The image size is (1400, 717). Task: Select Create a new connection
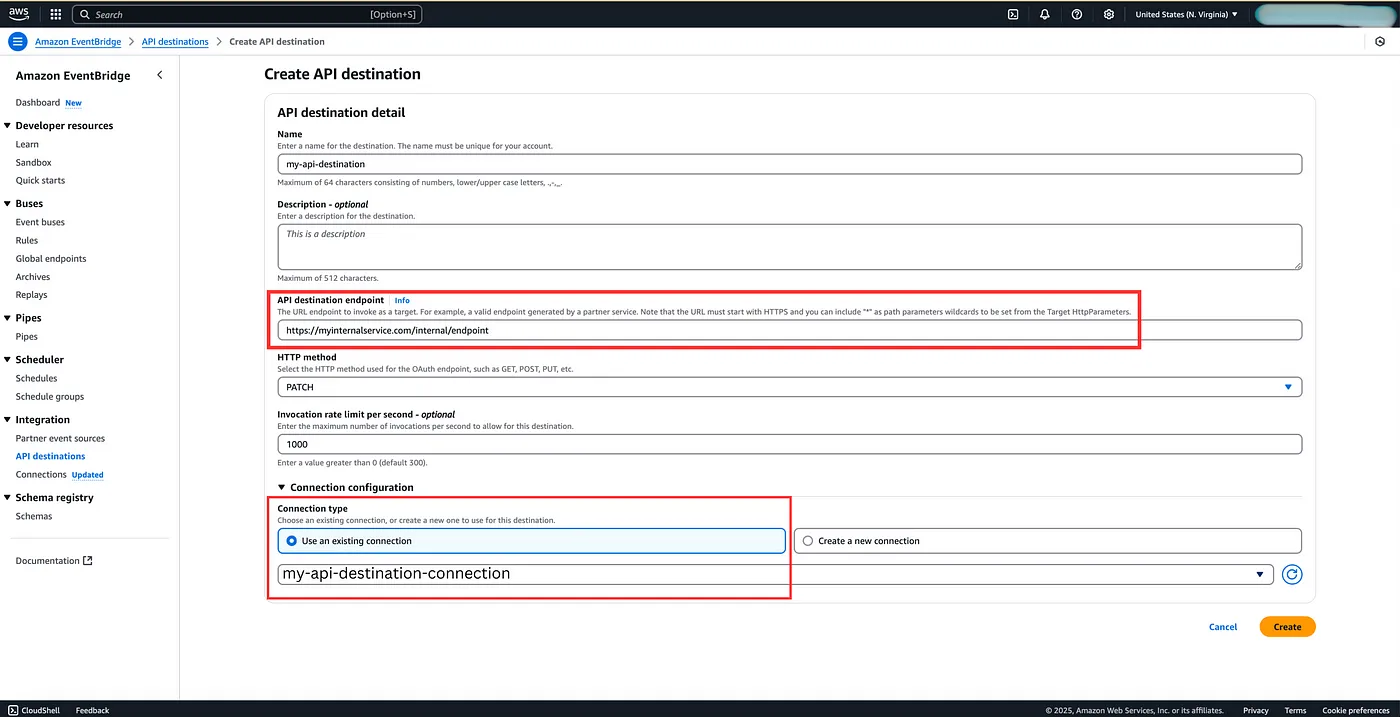pos(1047,541)
